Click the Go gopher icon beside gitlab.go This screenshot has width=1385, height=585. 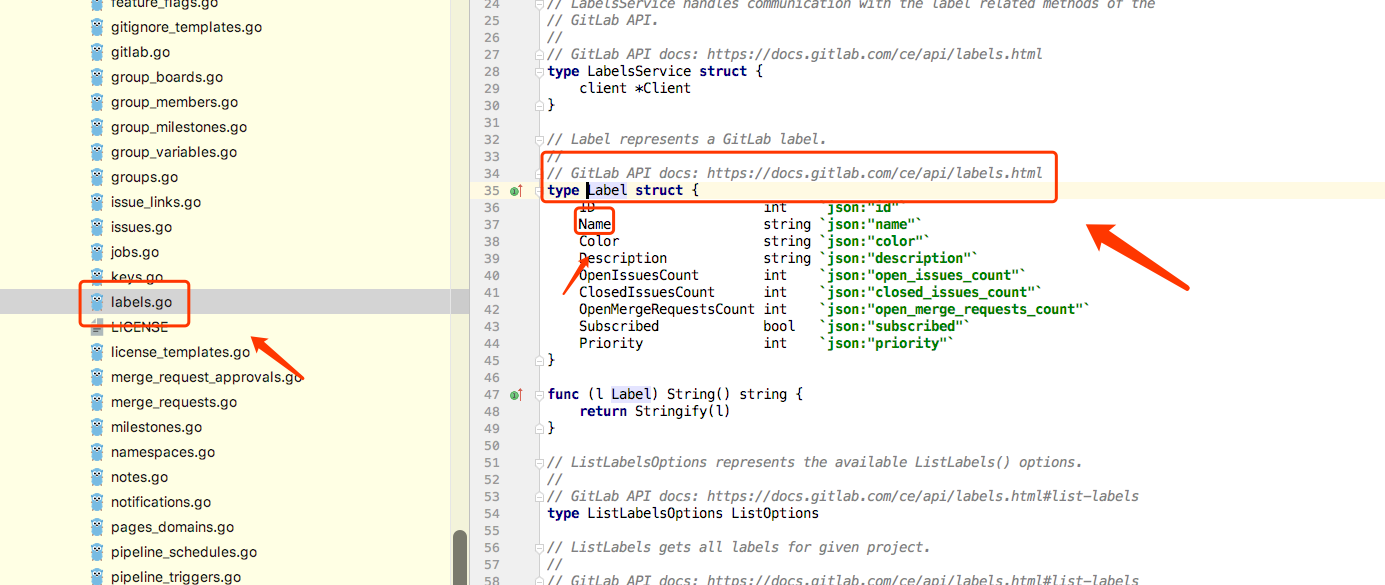pos(96,51)
